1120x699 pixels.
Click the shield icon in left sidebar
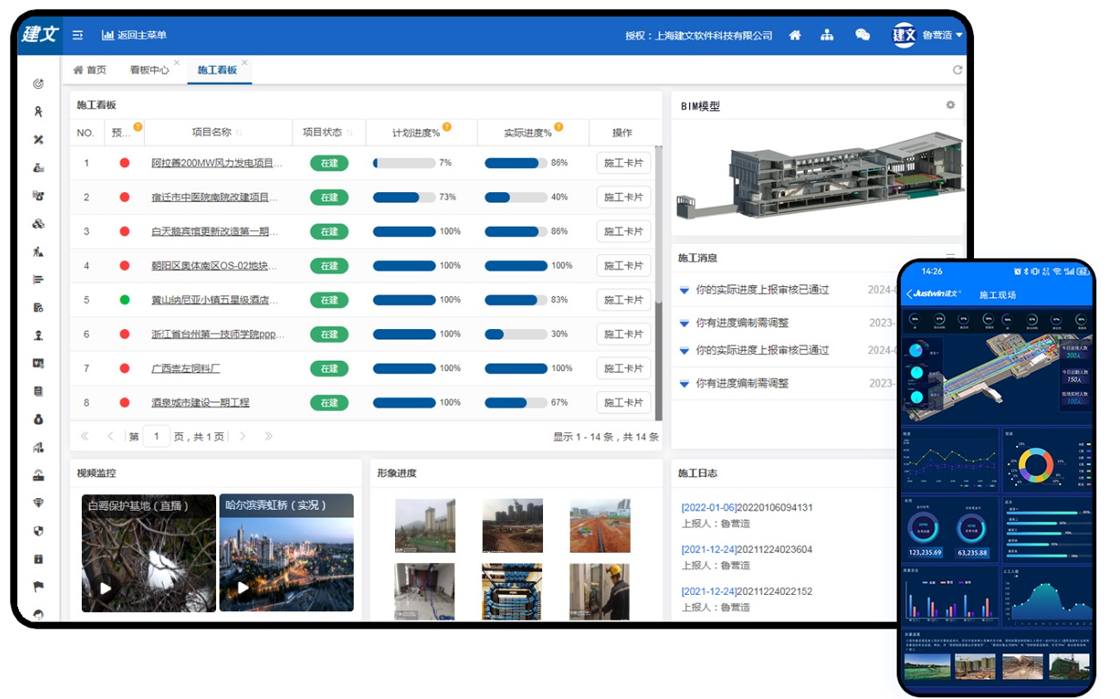[x=39, y=531]
